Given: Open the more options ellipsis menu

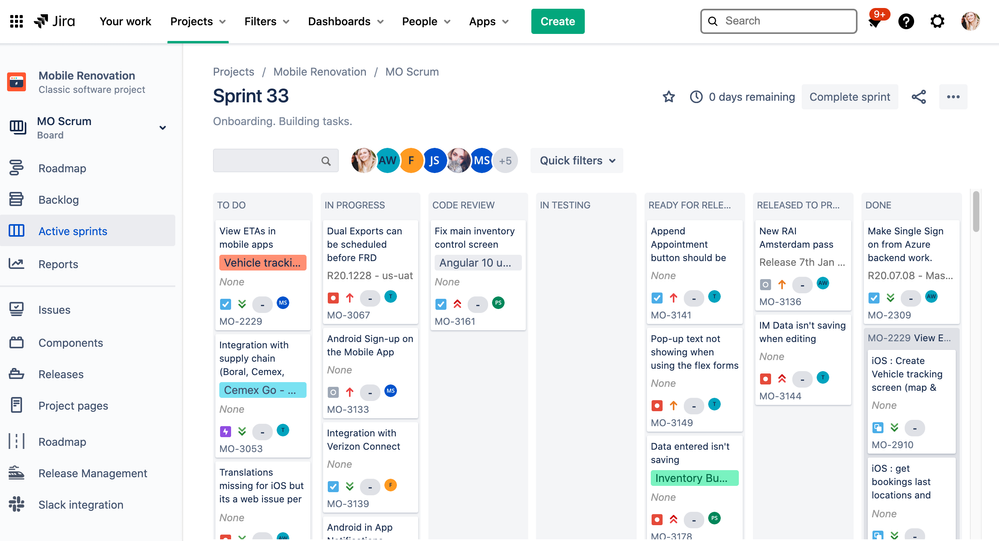Looking at the screenshot, I should tap(953, 97).
